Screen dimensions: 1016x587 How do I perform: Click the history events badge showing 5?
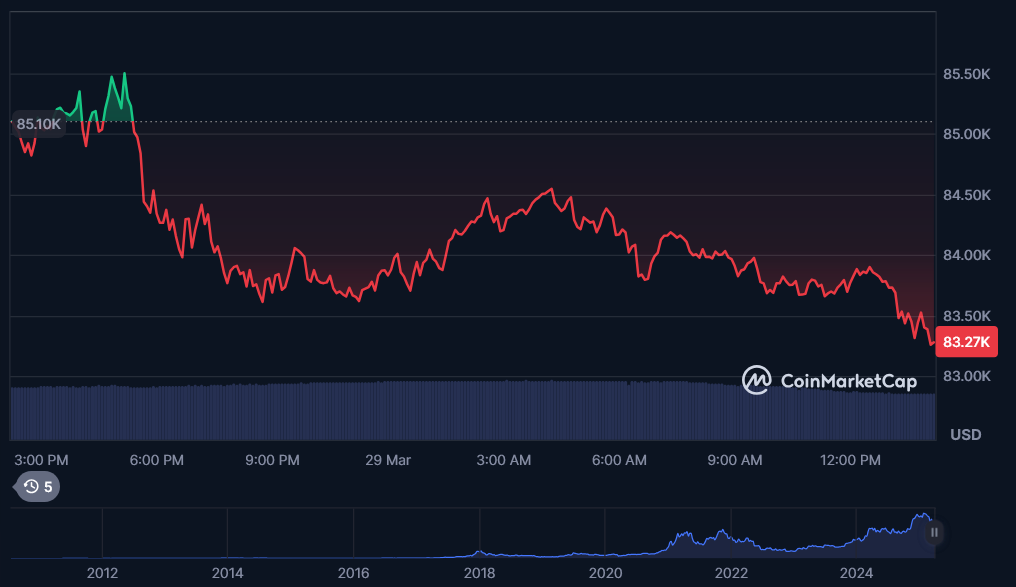click(37, 487)
